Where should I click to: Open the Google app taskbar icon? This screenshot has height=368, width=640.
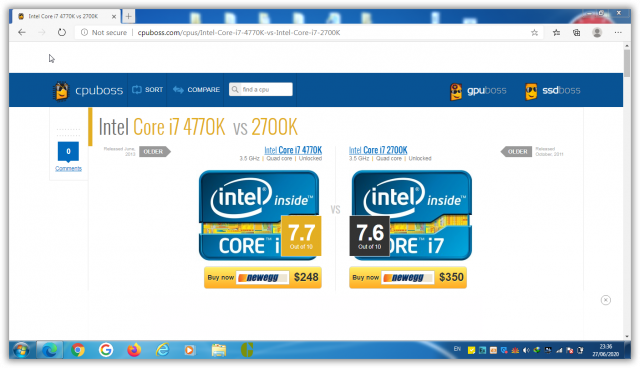pos(106,350)
